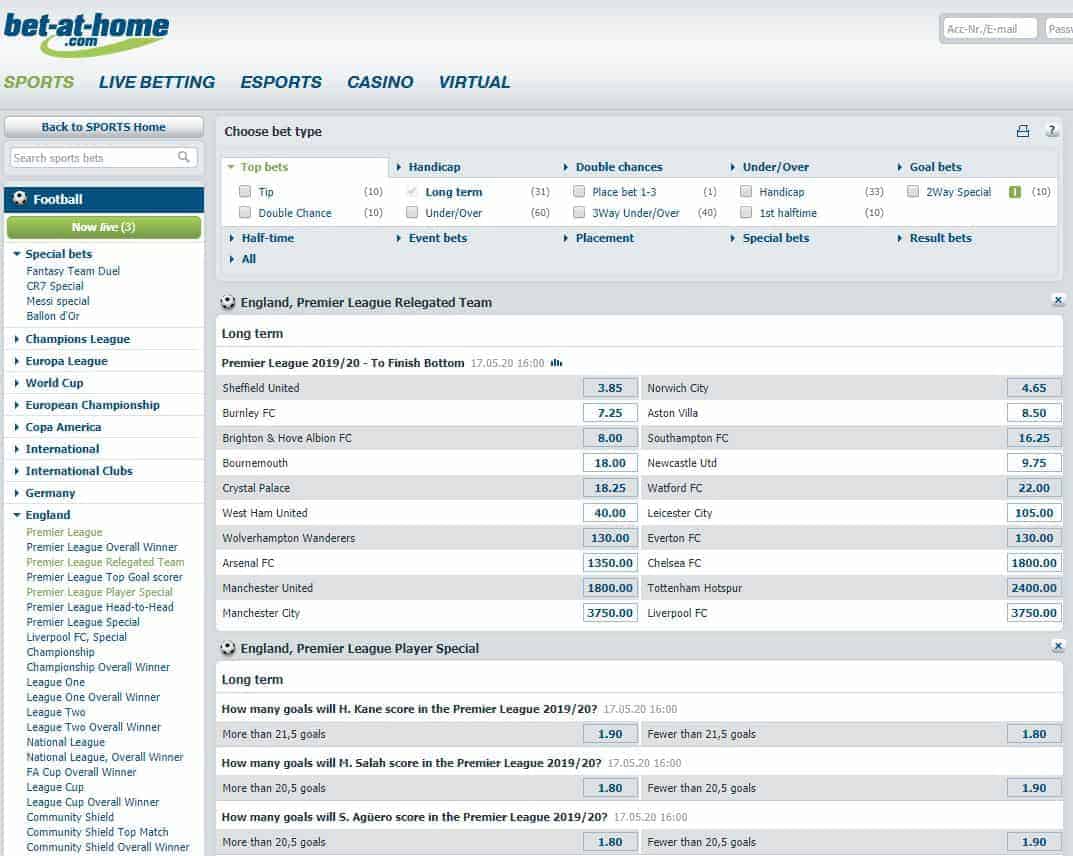
Task: Open the help question mark icon
Action: pyautogui.click(x=1052, y=131)
